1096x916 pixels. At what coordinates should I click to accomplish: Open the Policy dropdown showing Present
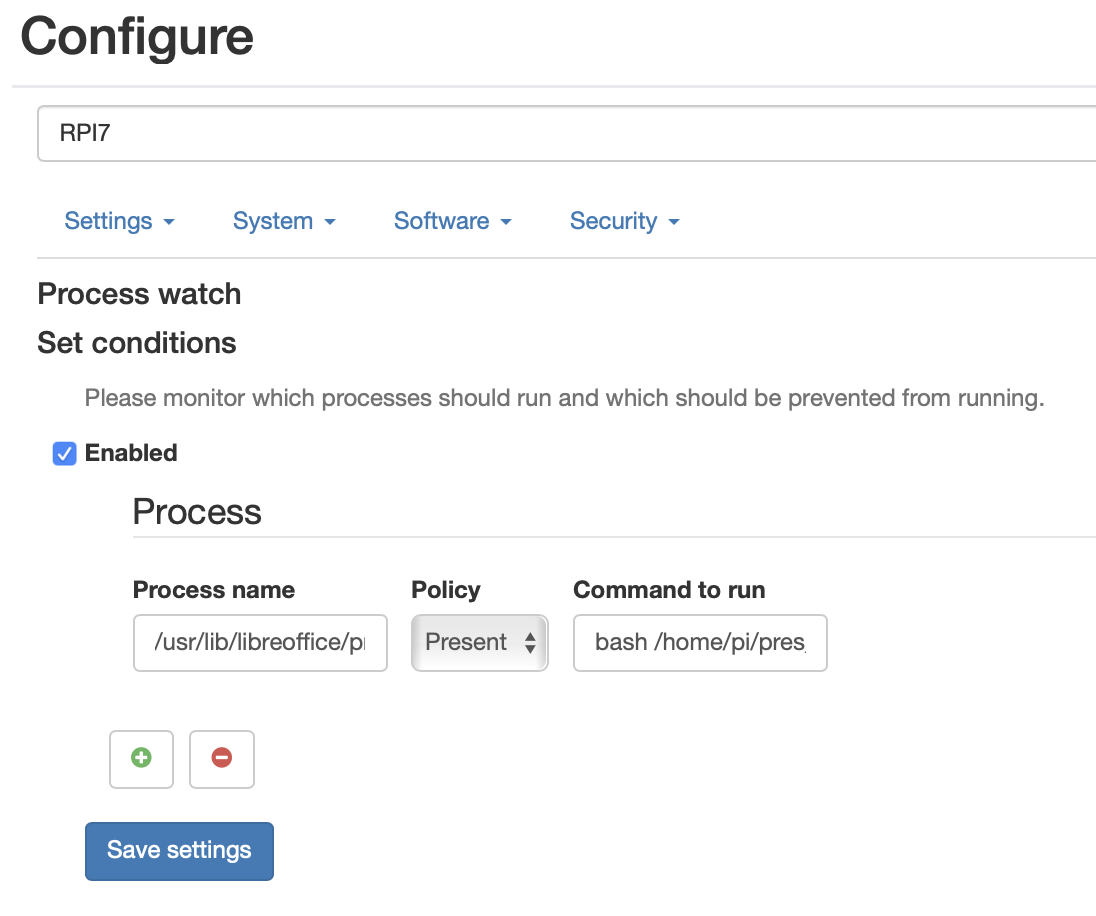(x=479, y=643)
